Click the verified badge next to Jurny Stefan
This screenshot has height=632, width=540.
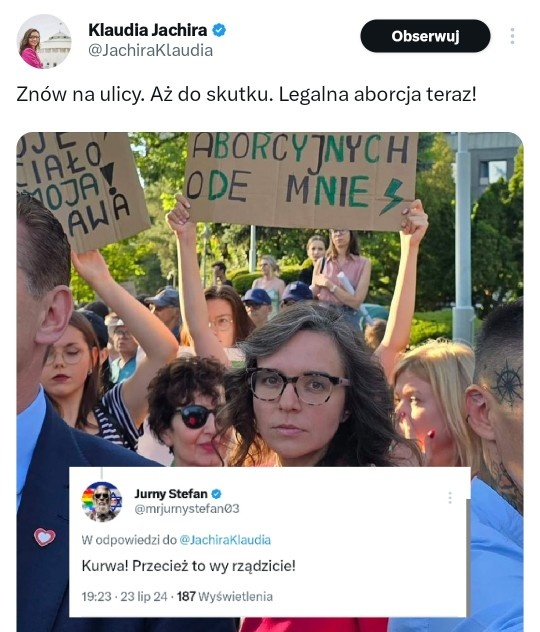coord(216,494)
